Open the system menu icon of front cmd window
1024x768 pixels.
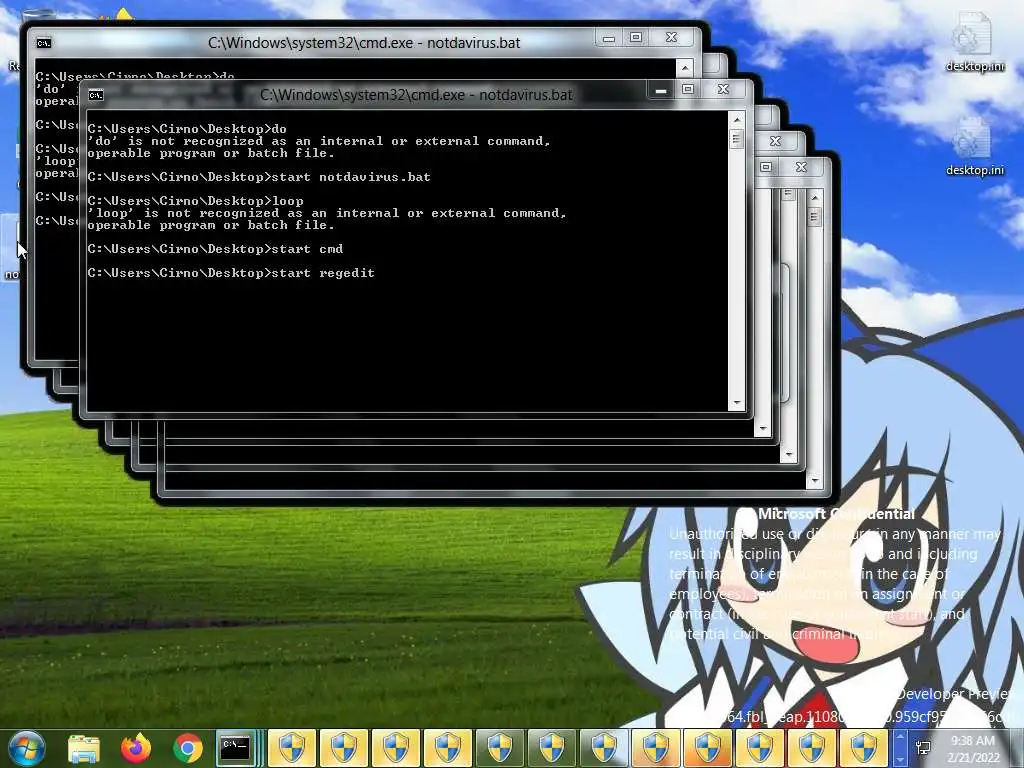[x=96, y=95]
